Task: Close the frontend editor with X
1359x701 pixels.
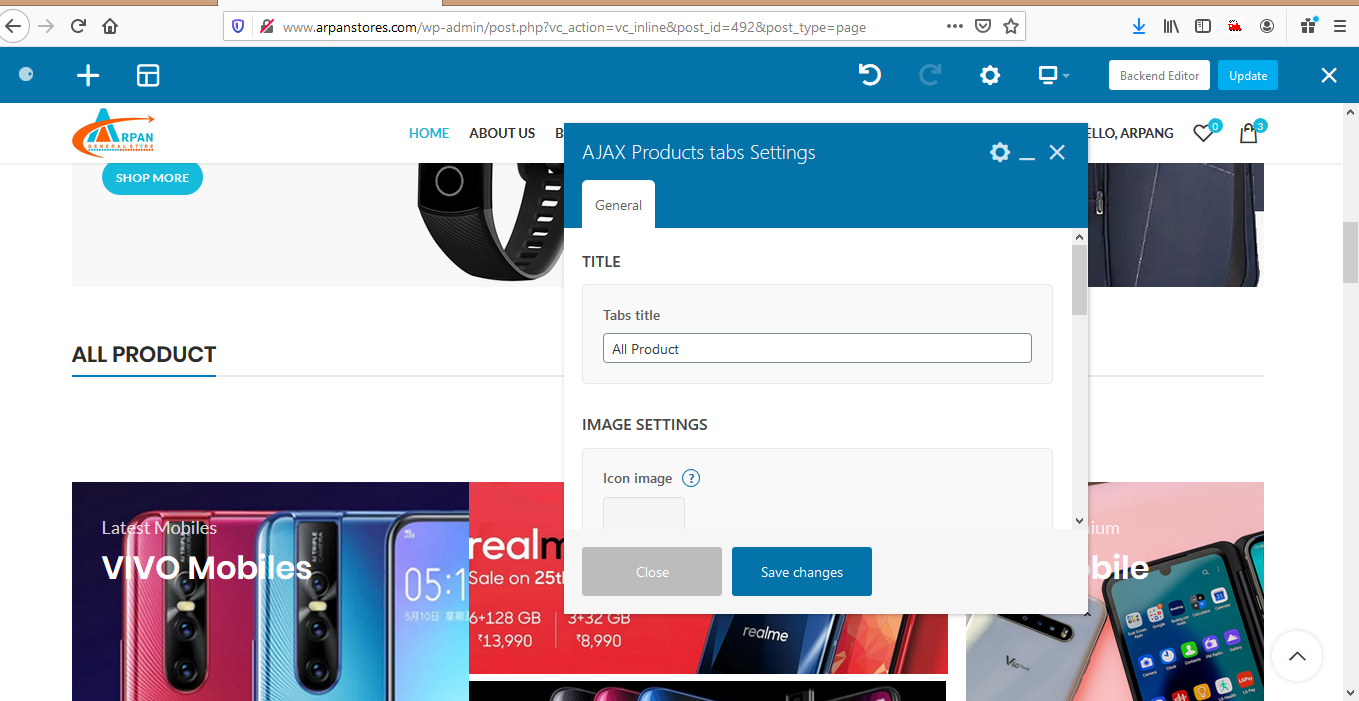Action: (1329, 75)
